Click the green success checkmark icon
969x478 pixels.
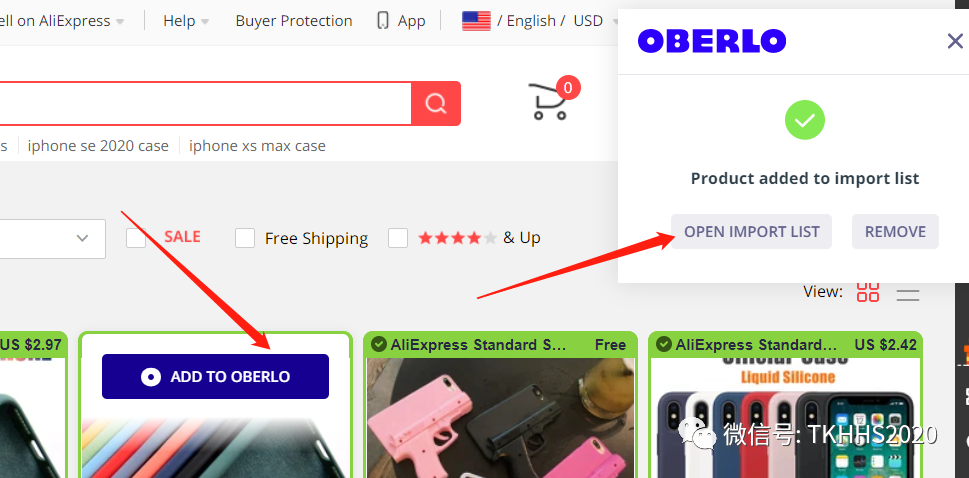pyautogui.click(x=805, y=120)
